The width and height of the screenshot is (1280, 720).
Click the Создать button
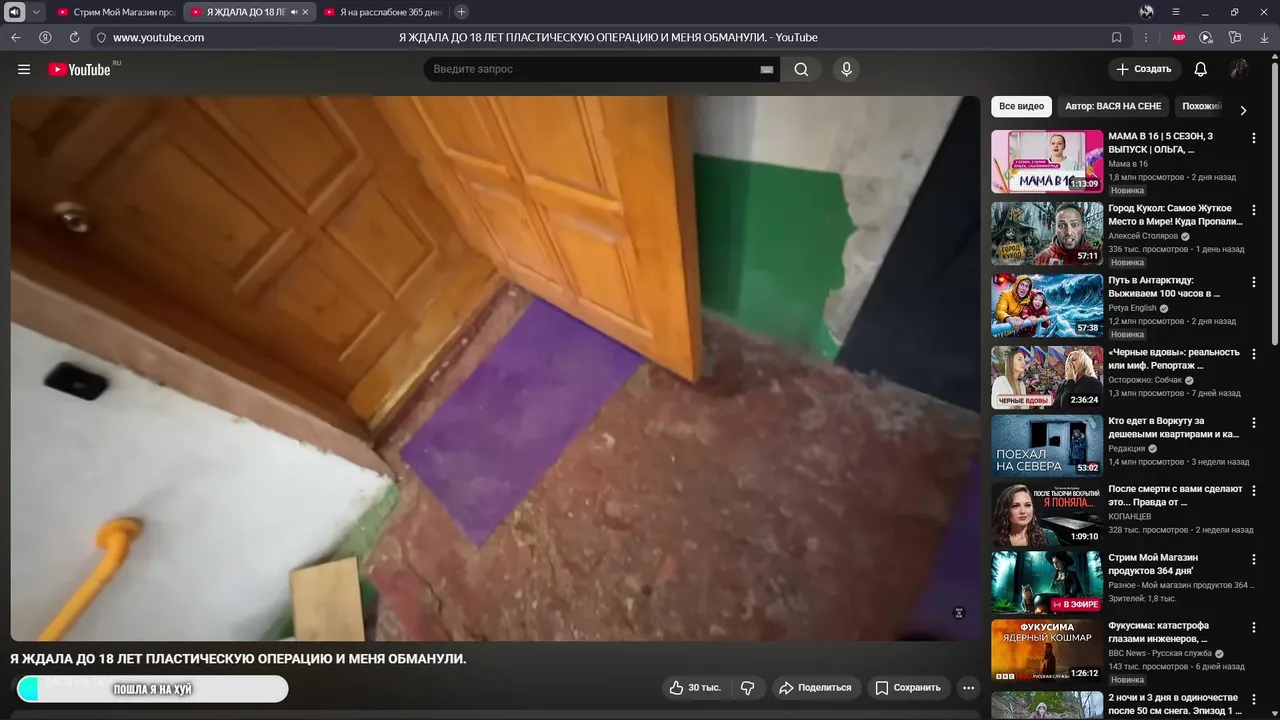pos(1144,69)
